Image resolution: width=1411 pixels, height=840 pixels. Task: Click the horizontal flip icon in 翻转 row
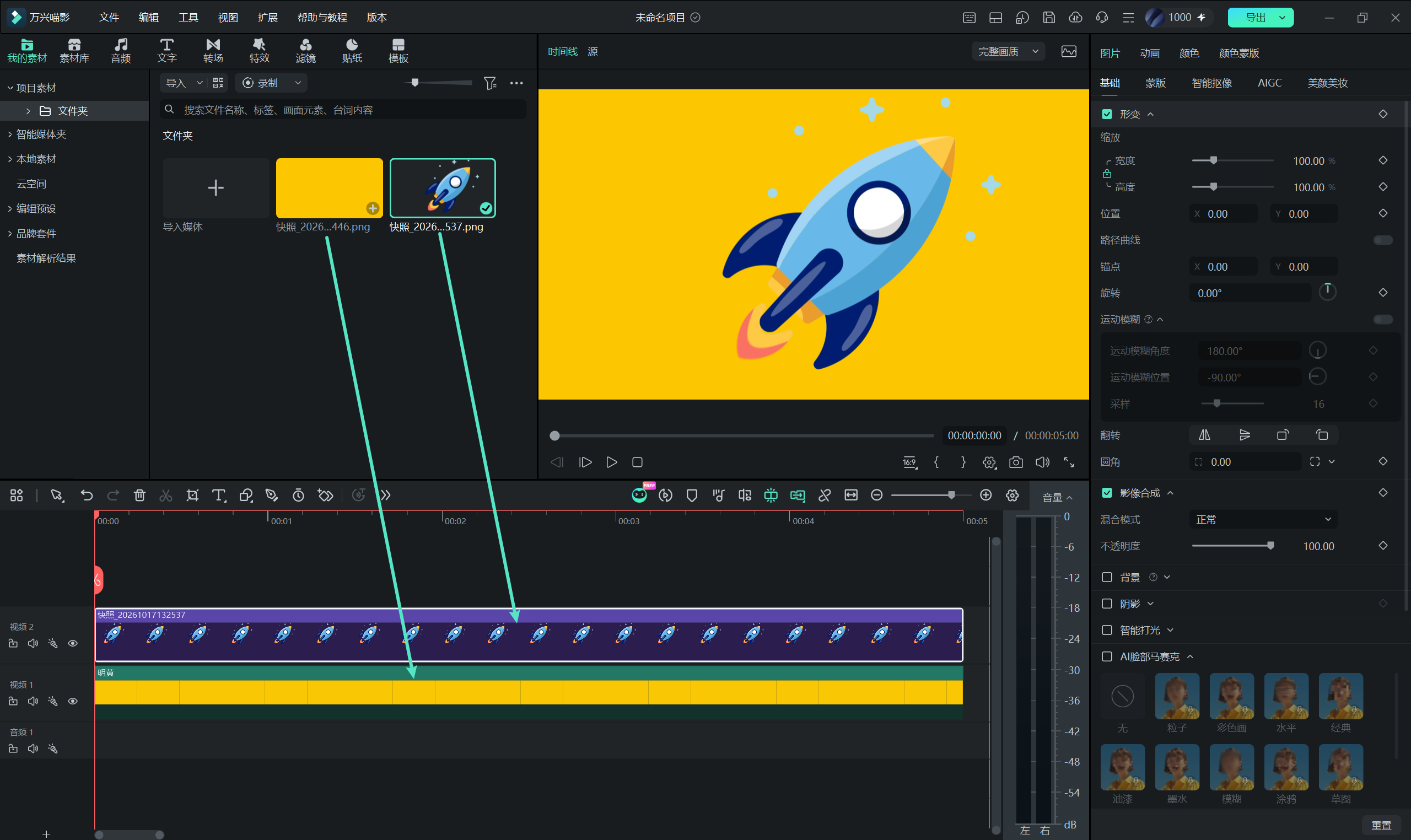click(x=1204, y=435)
